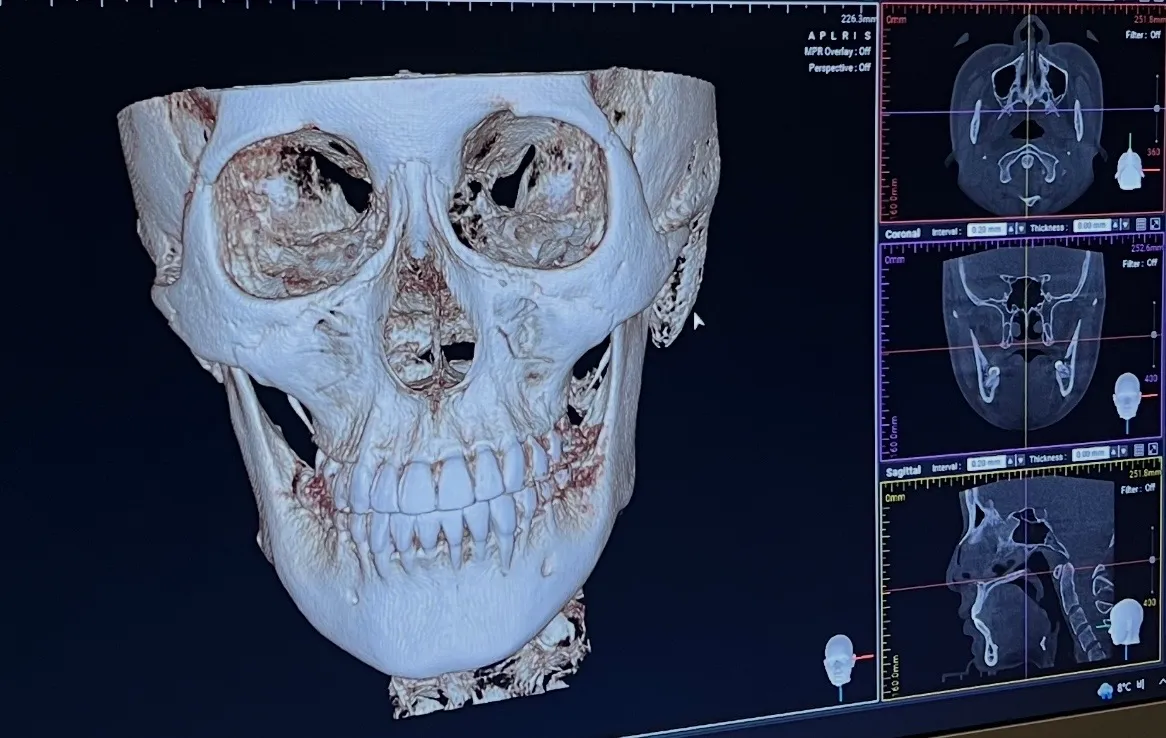Toggle Perspective setting in 3D view
The image size is (1166, 738).
click(x=840, y=68)
